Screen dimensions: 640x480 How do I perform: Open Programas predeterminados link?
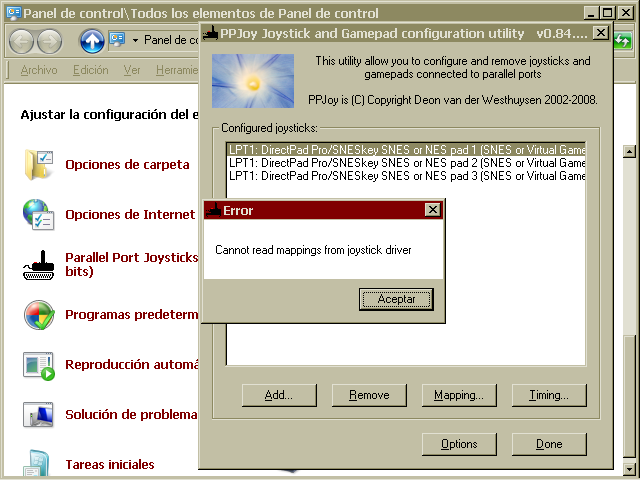(132, 315)
